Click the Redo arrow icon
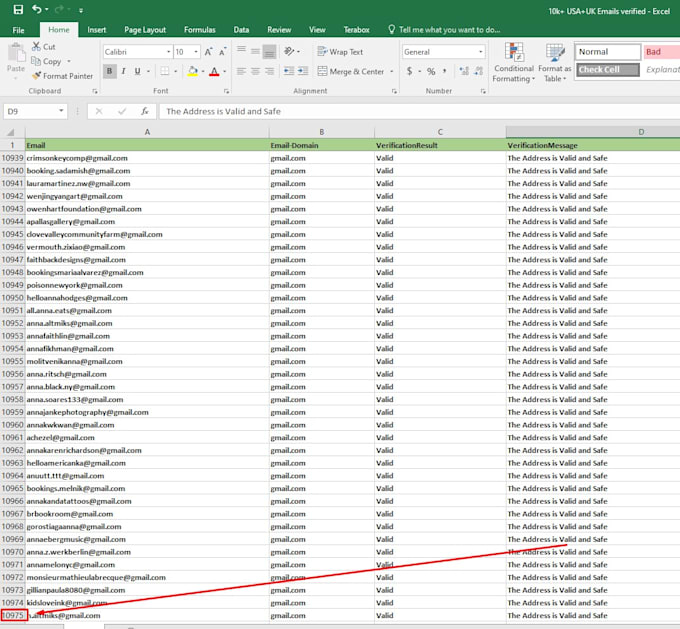Screen dimensions: 680x629 [59, 9]
